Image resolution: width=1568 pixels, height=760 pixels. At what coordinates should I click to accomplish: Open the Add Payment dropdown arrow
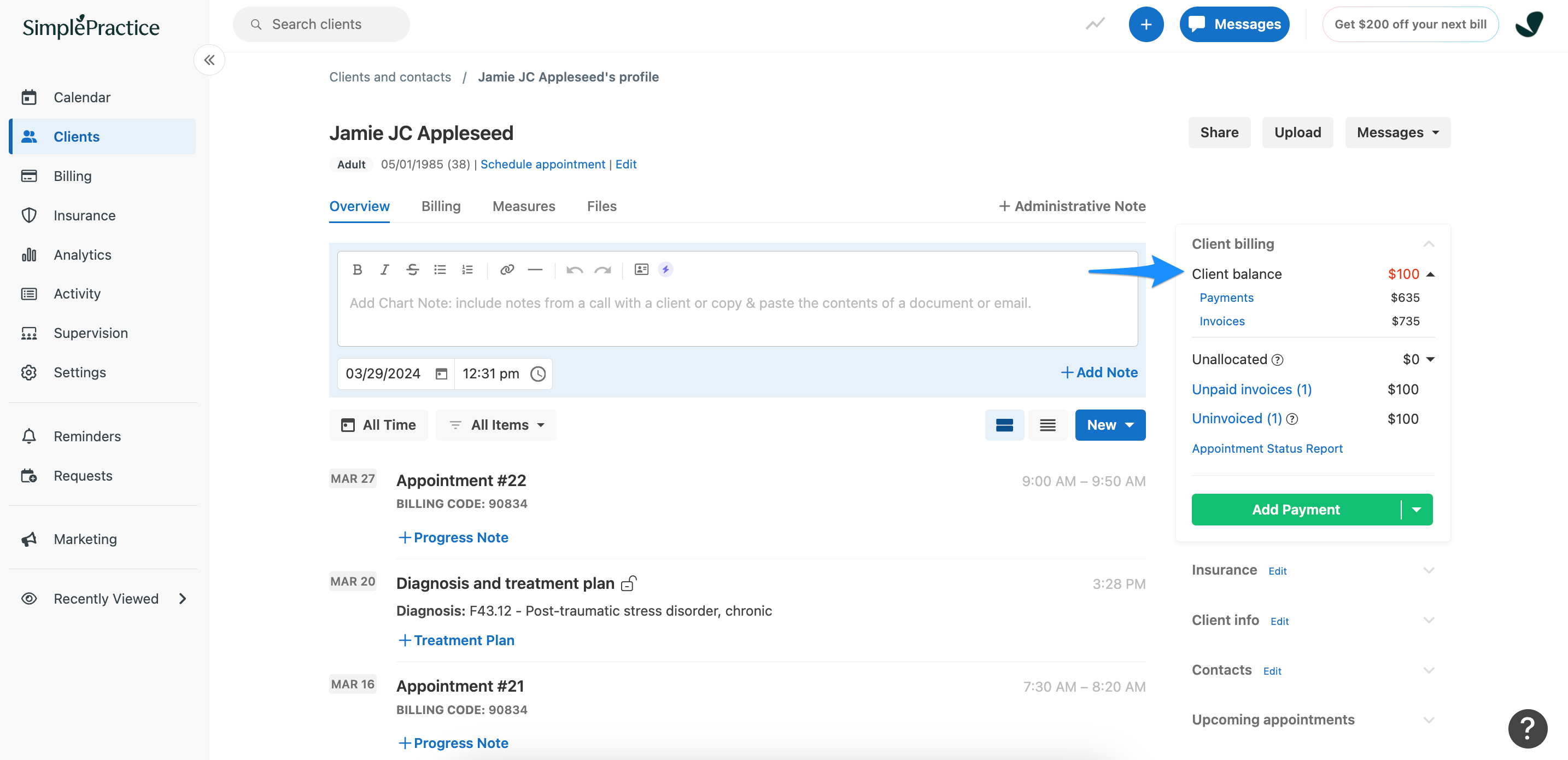1417,509
